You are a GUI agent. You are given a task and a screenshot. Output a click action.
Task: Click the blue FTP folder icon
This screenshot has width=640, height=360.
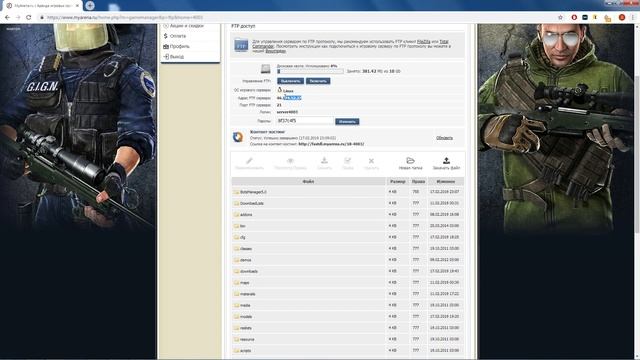point(241,45)
